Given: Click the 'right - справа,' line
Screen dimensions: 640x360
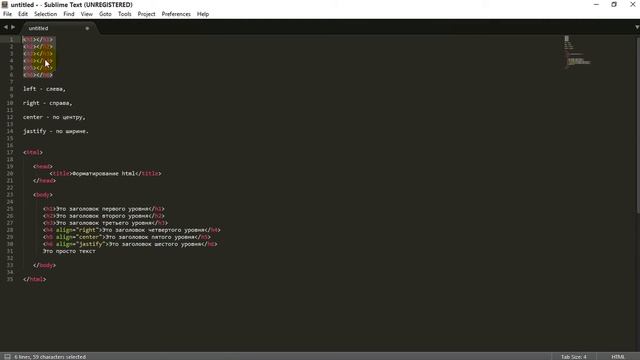Looking at the screenshot, I should coord(47,103).
